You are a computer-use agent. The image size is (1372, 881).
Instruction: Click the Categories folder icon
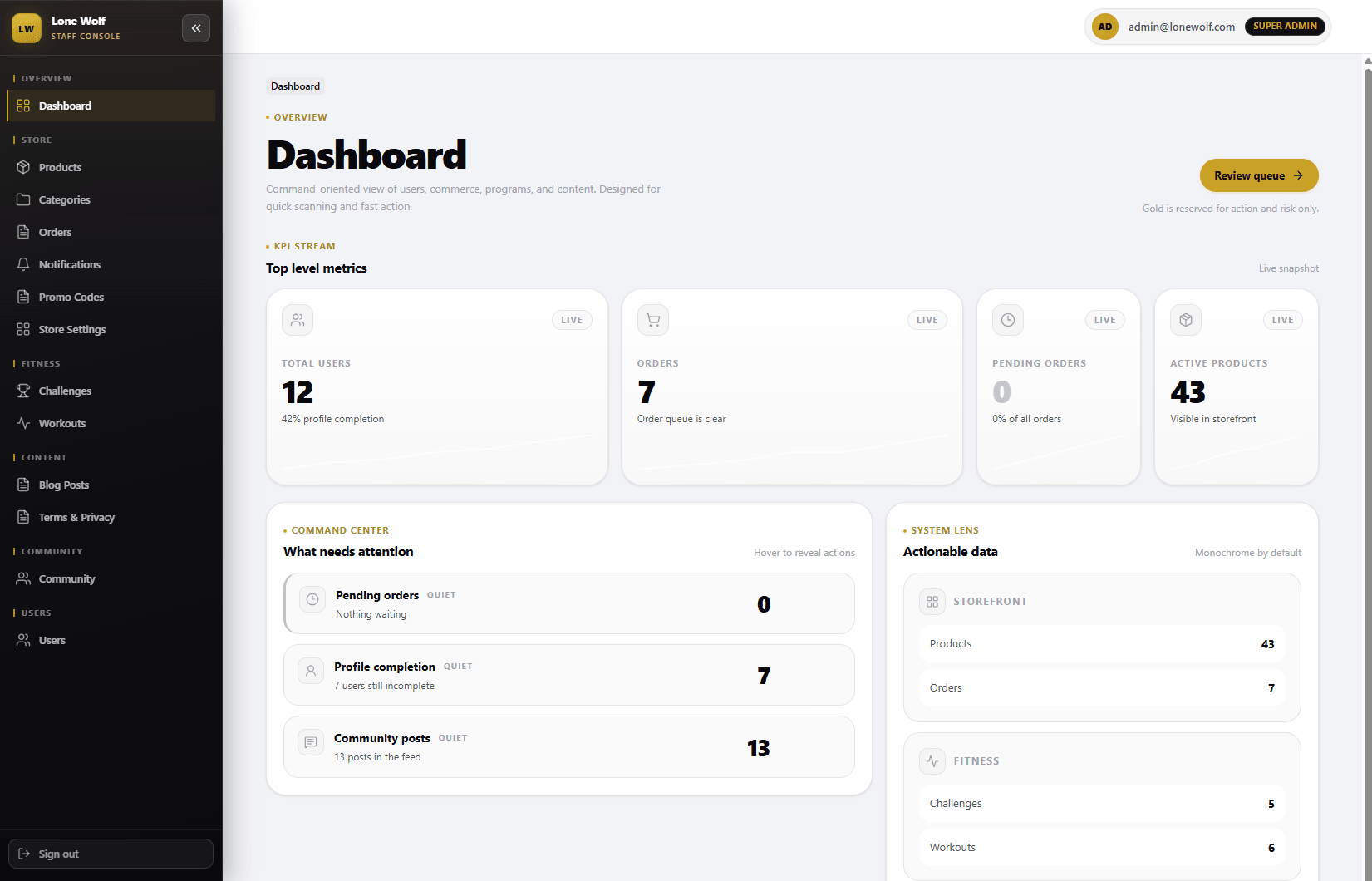(23, 199)
